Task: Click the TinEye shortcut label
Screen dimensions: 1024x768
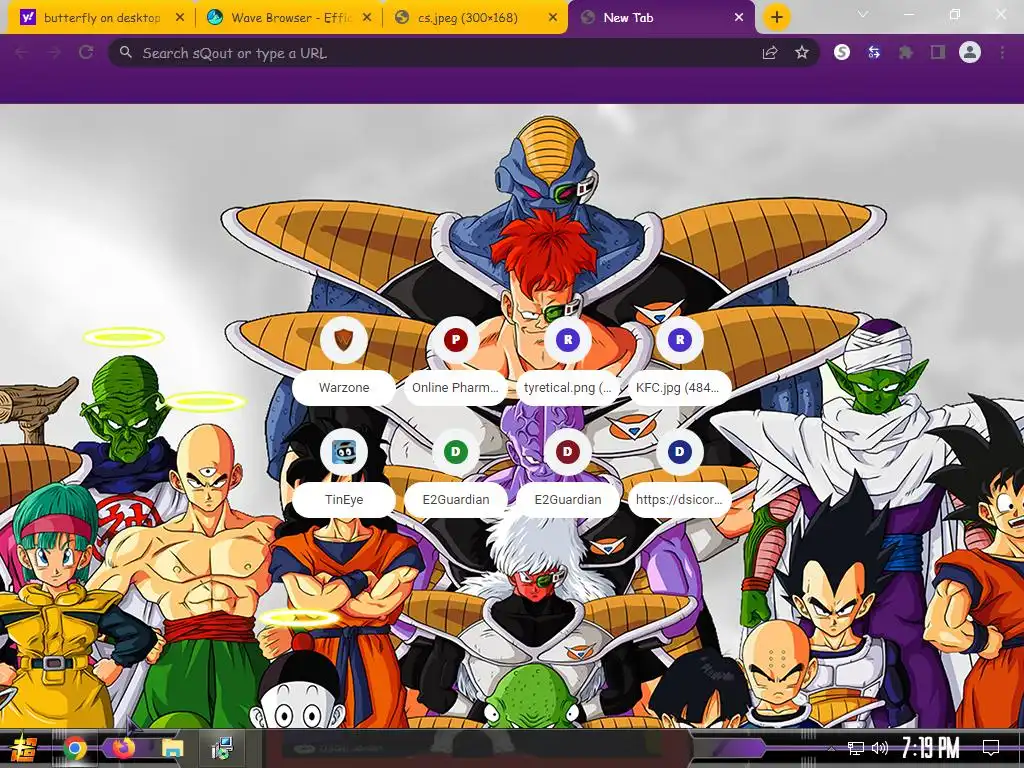Action: (344, 500)
